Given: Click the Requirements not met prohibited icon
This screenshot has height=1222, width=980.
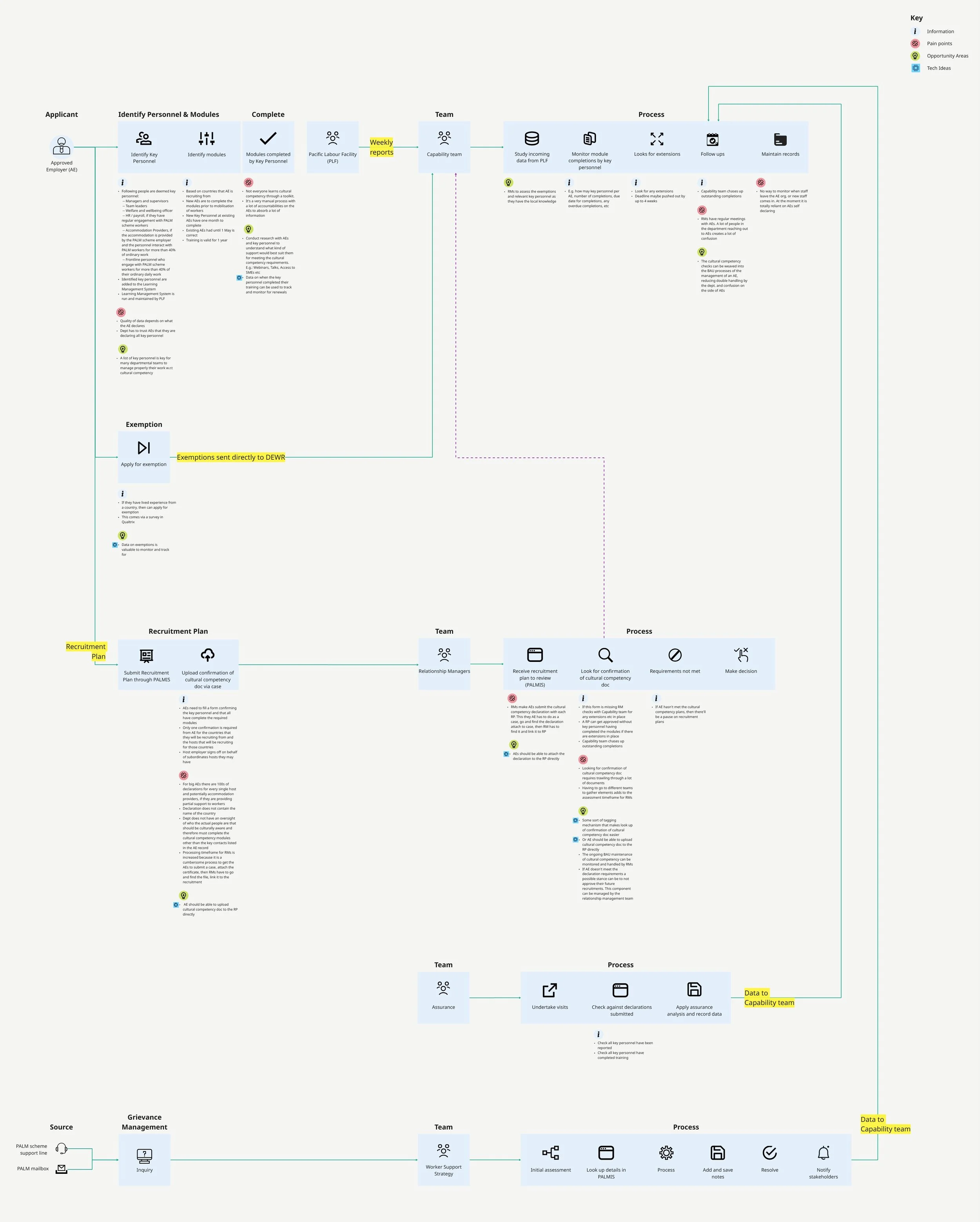Looking at the screenshot, I should pyautogui.click(x=675, y=655).
